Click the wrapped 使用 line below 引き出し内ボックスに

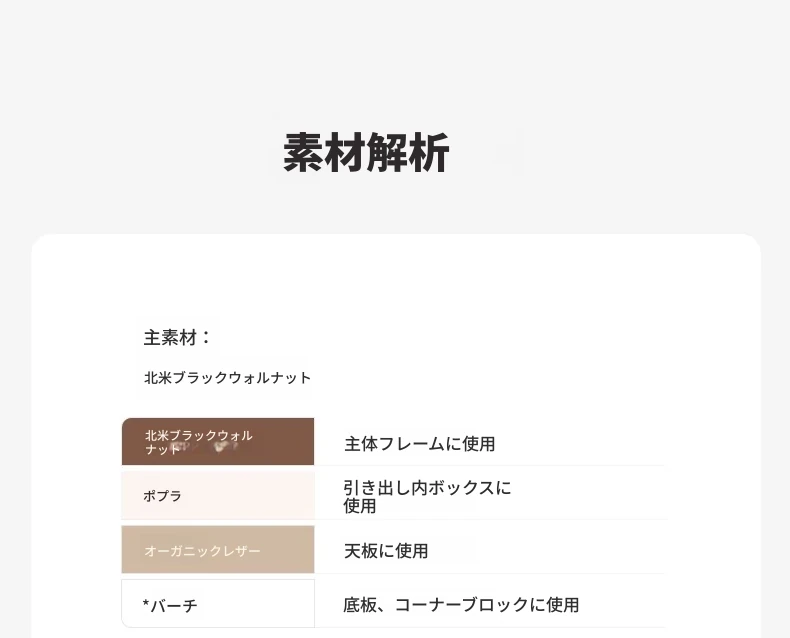360,506
